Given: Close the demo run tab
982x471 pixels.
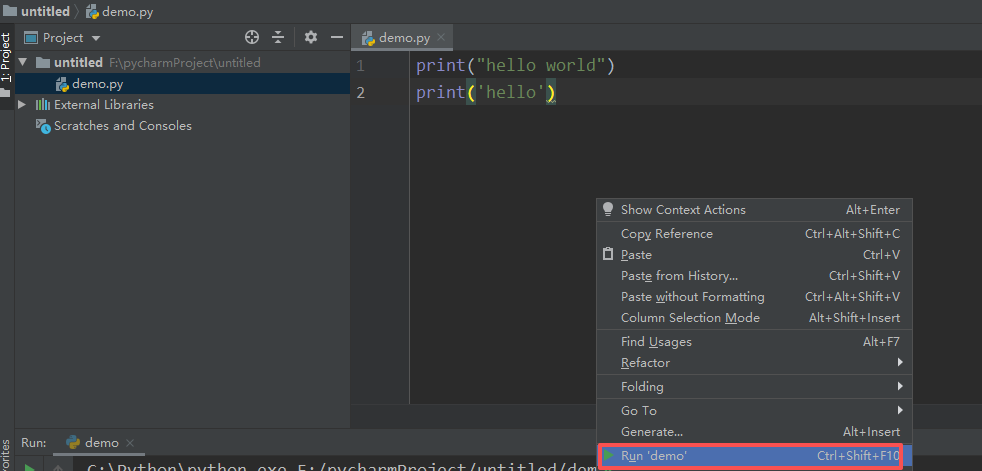Looking at the screenshot, I should tap(130, 443).
